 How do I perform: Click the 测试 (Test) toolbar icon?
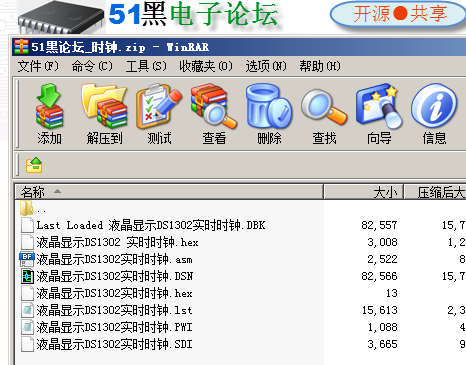pos(159,106)
